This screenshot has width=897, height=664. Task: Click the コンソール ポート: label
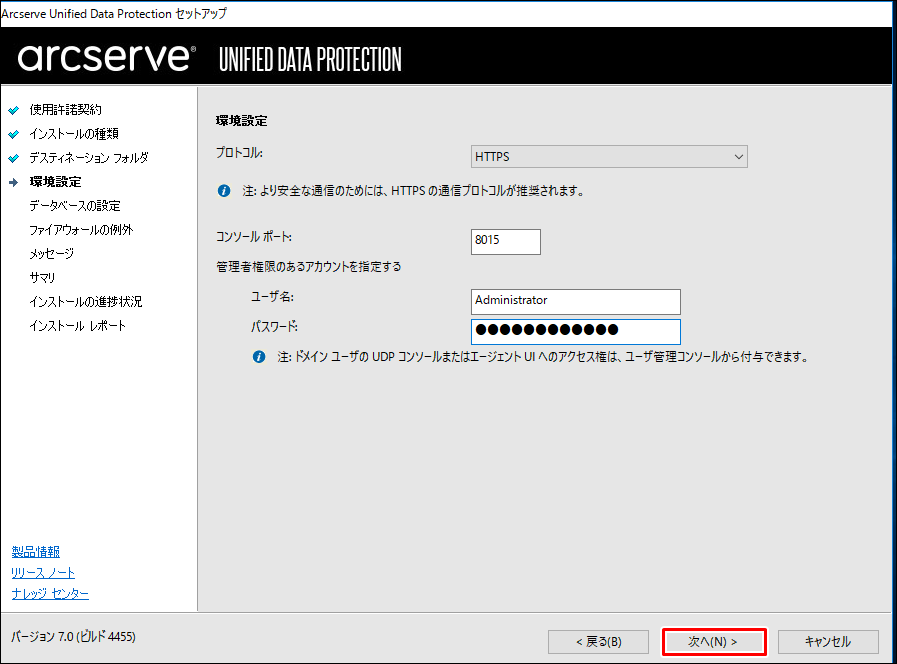point(253,237)
